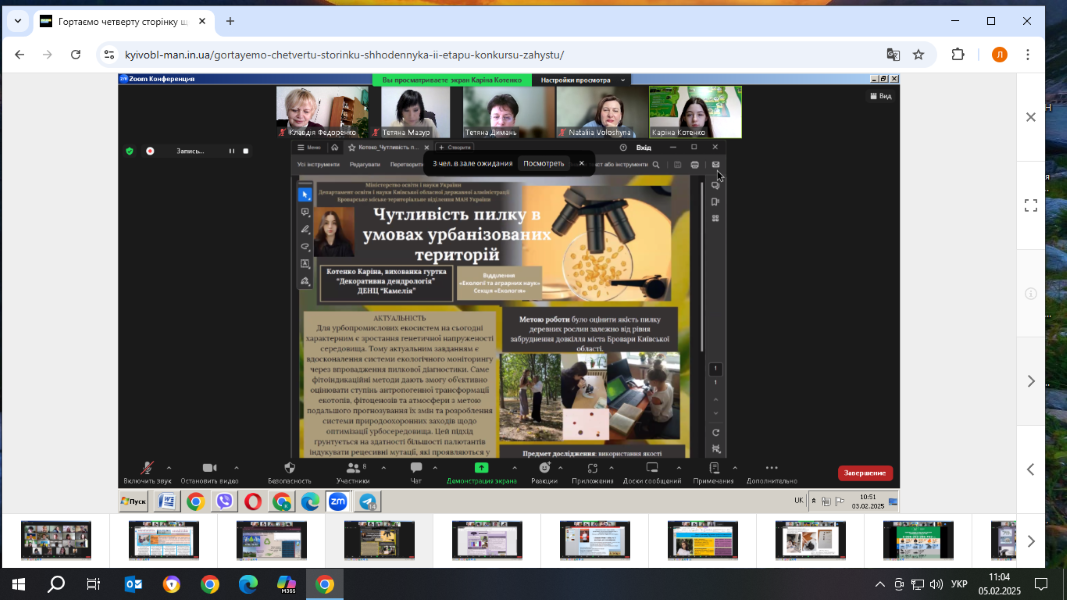Viewport: 1067px width, 600px height.
Task: View site information next to the URL
Action: pos(110,55)
